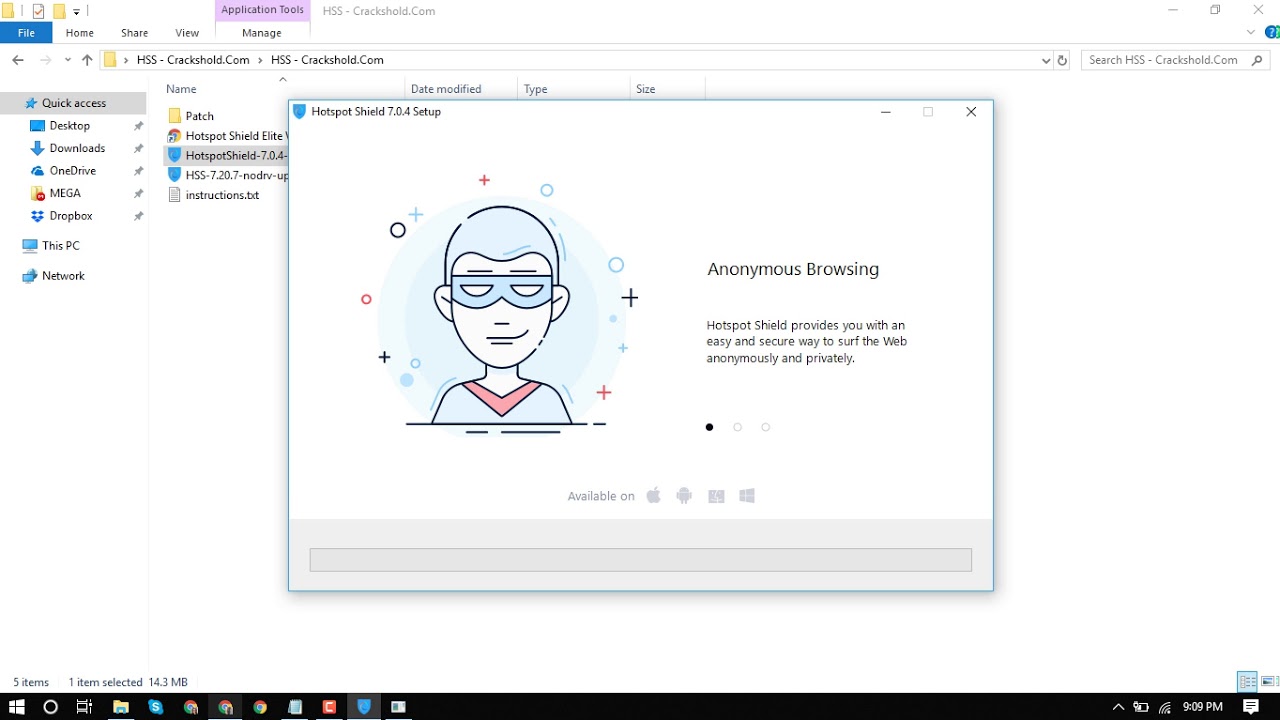Sort files by Name column header
1280x720 pixels.
click(181, 89)
